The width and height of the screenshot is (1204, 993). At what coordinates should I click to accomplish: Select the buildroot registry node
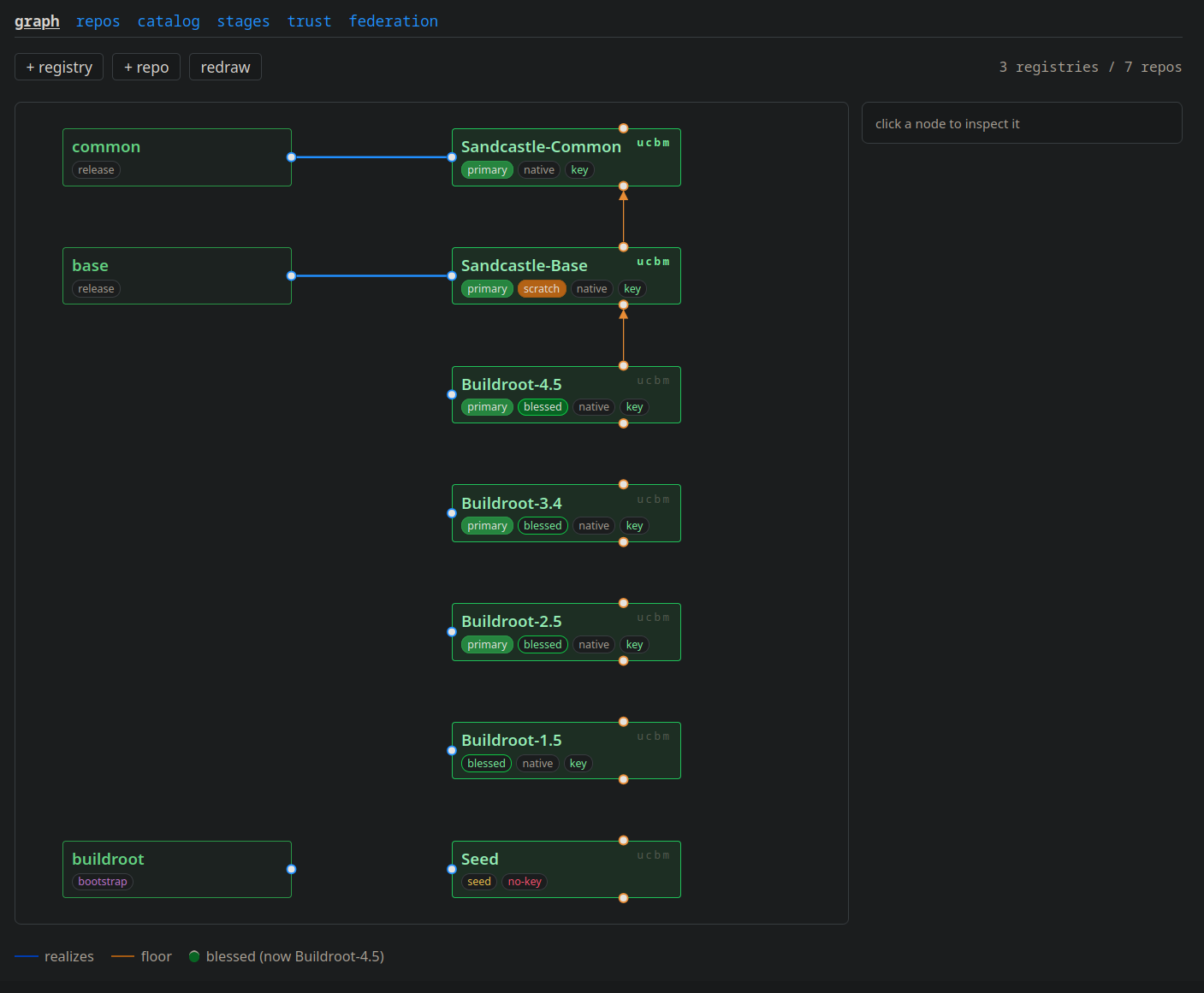[177, 870]
